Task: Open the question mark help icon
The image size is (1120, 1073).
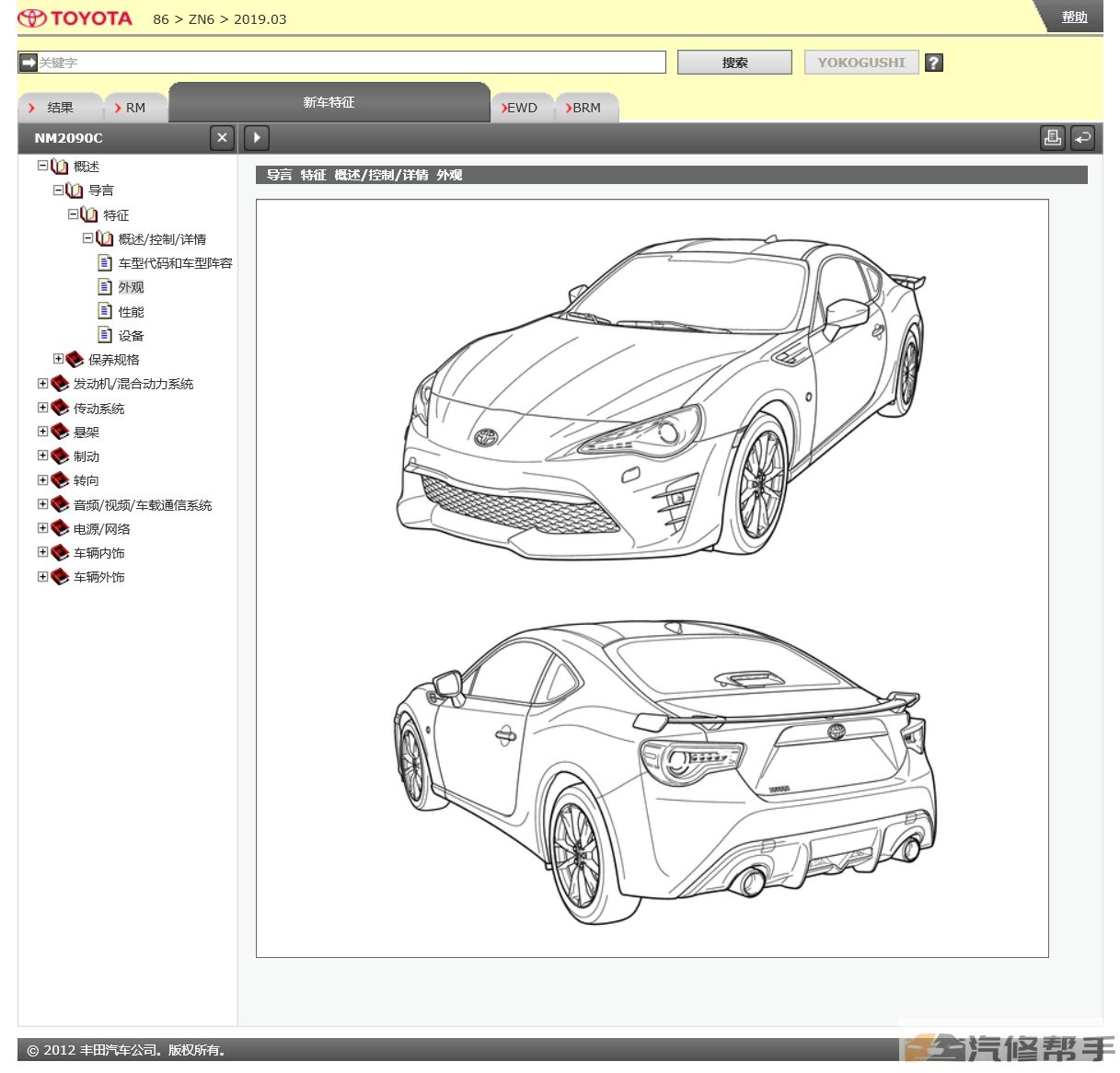Action: (x=934, y=63)
